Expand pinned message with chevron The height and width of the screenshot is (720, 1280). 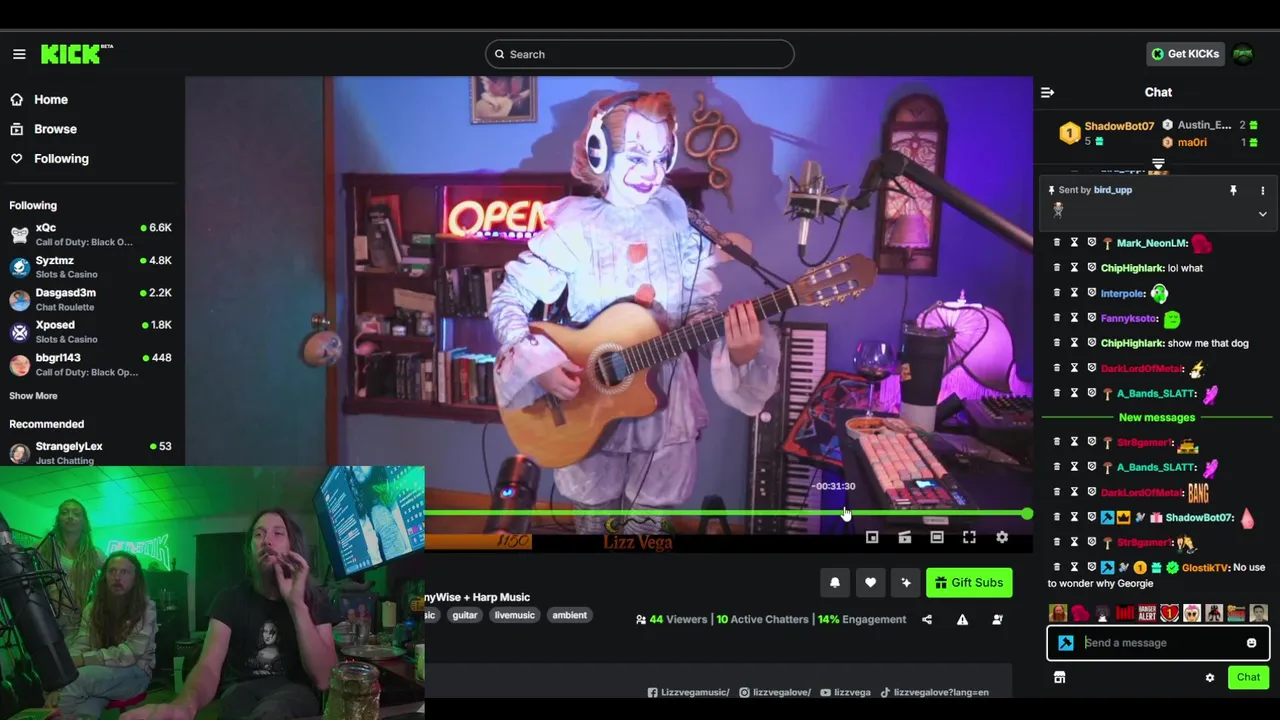1262,214
